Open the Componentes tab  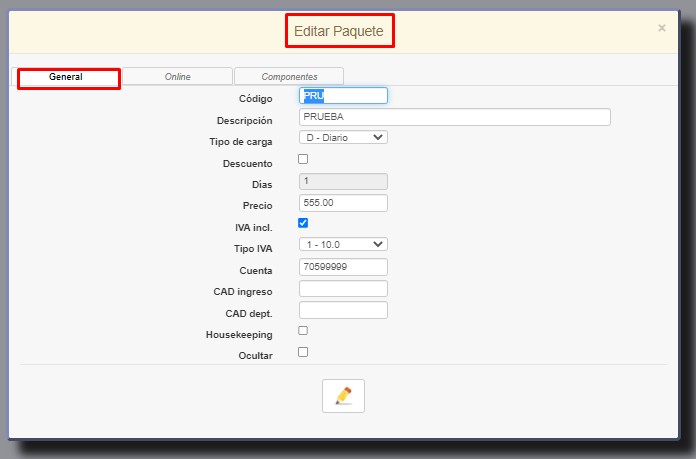point(289,77)
